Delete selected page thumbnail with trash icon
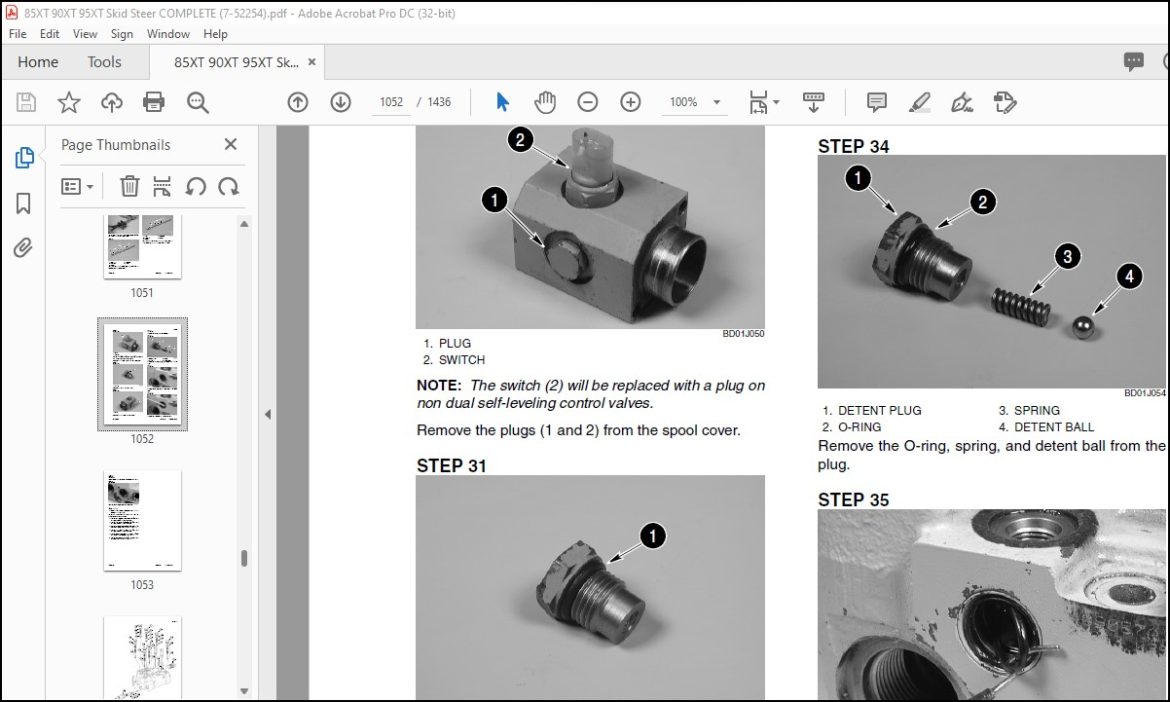The image size is (1170, 702). [x=130, y=186]
